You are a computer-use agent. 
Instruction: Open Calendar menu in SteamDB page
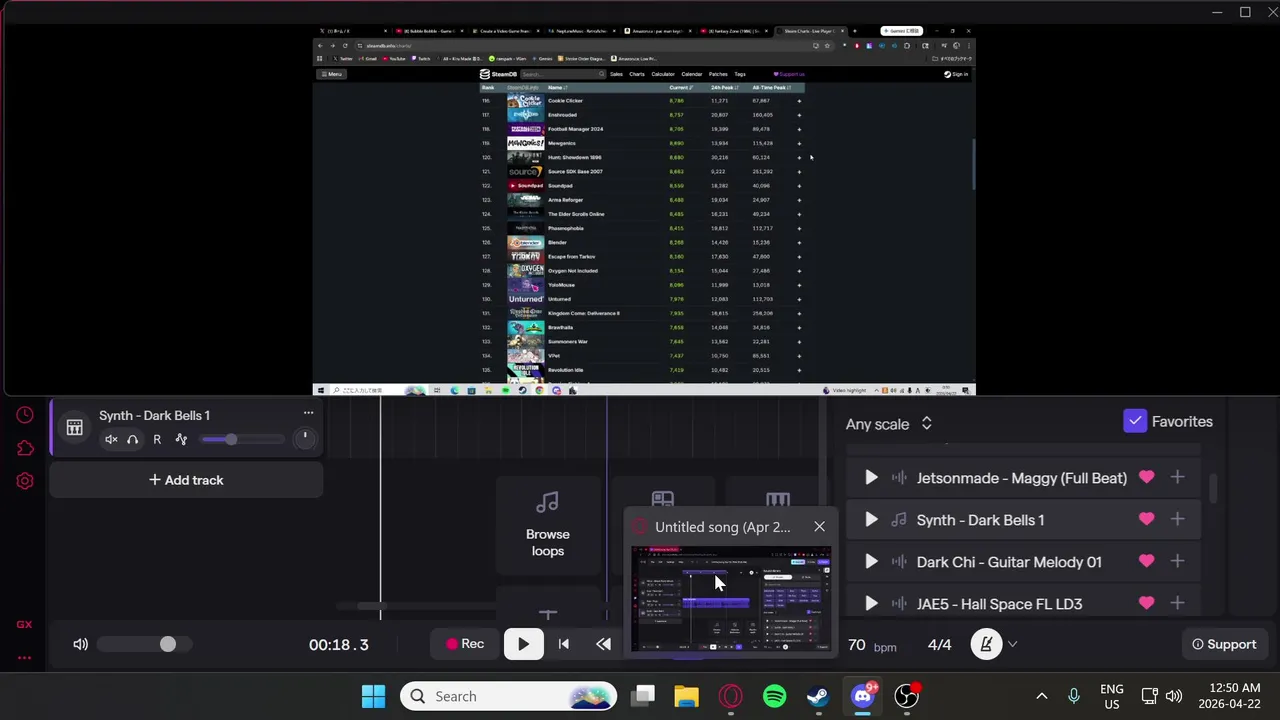click(691, 74)
